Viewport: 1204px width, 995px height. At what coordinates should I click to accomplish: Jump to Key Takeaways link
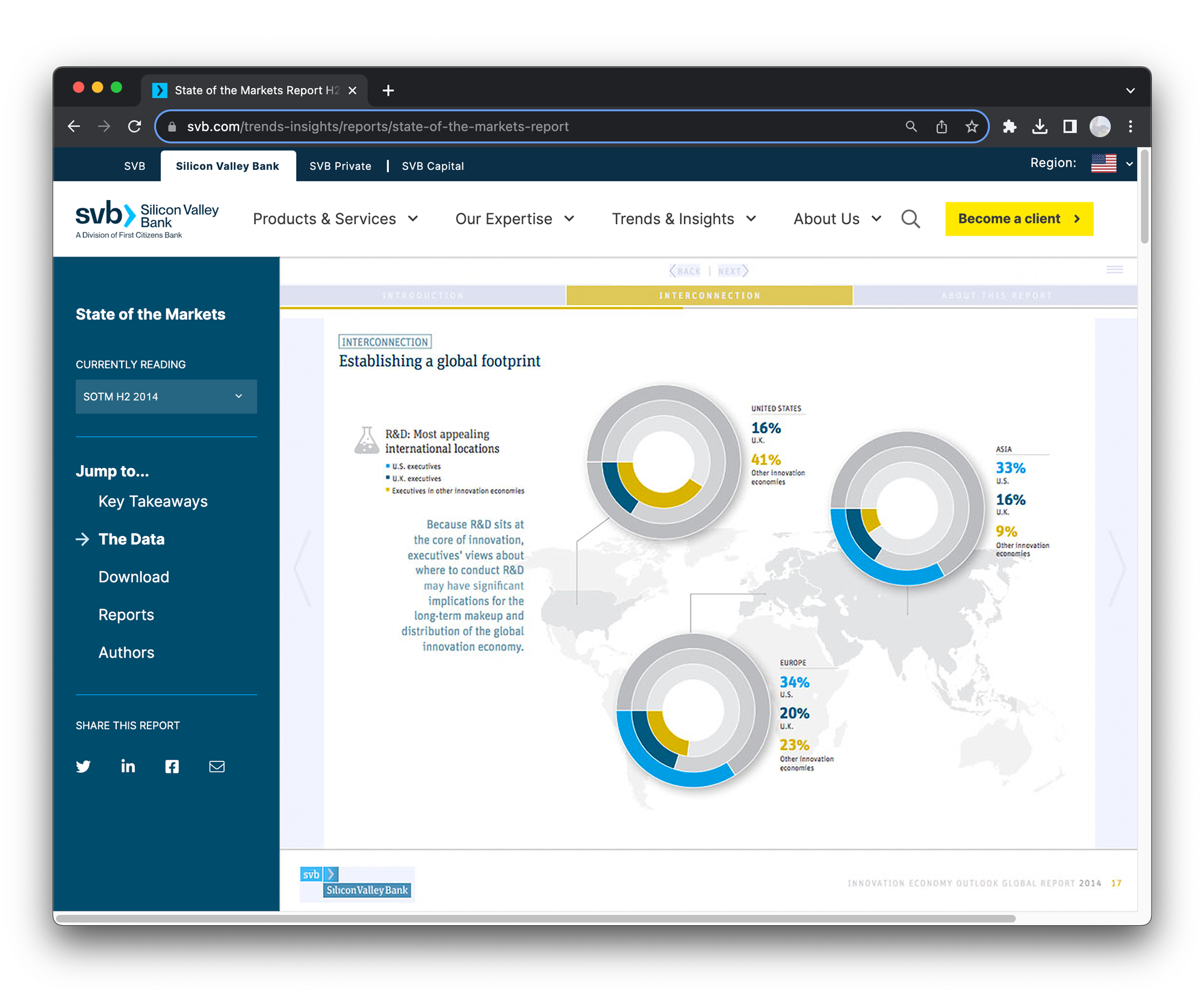click(153, 502)
